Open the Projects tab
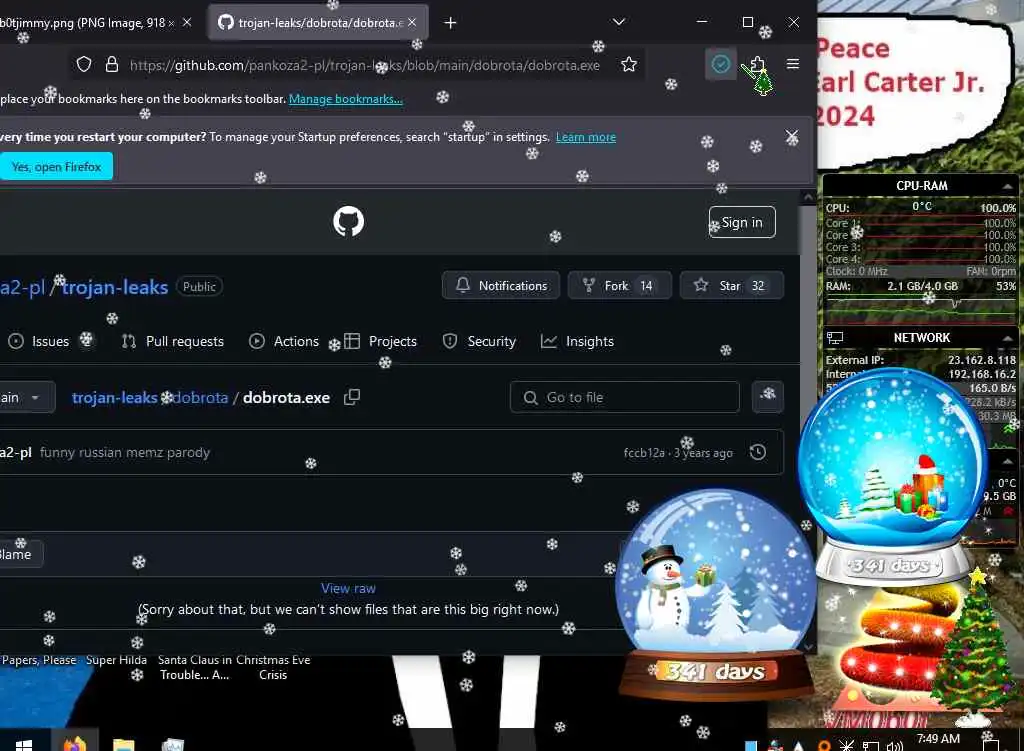This screenshot has height=751, width=1024. [x=381, y=341]
